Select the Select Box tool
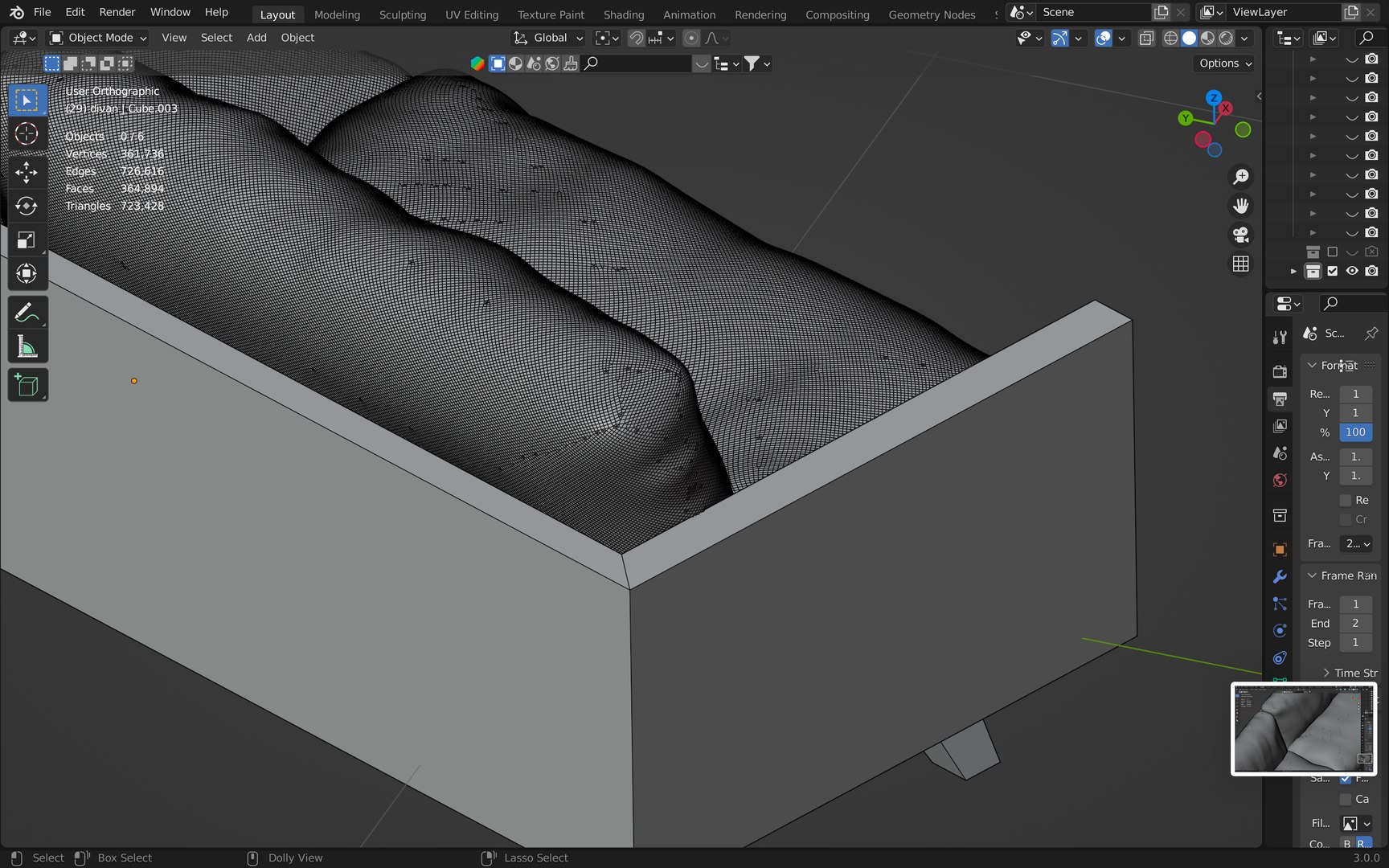 click(x=27, y=100)
